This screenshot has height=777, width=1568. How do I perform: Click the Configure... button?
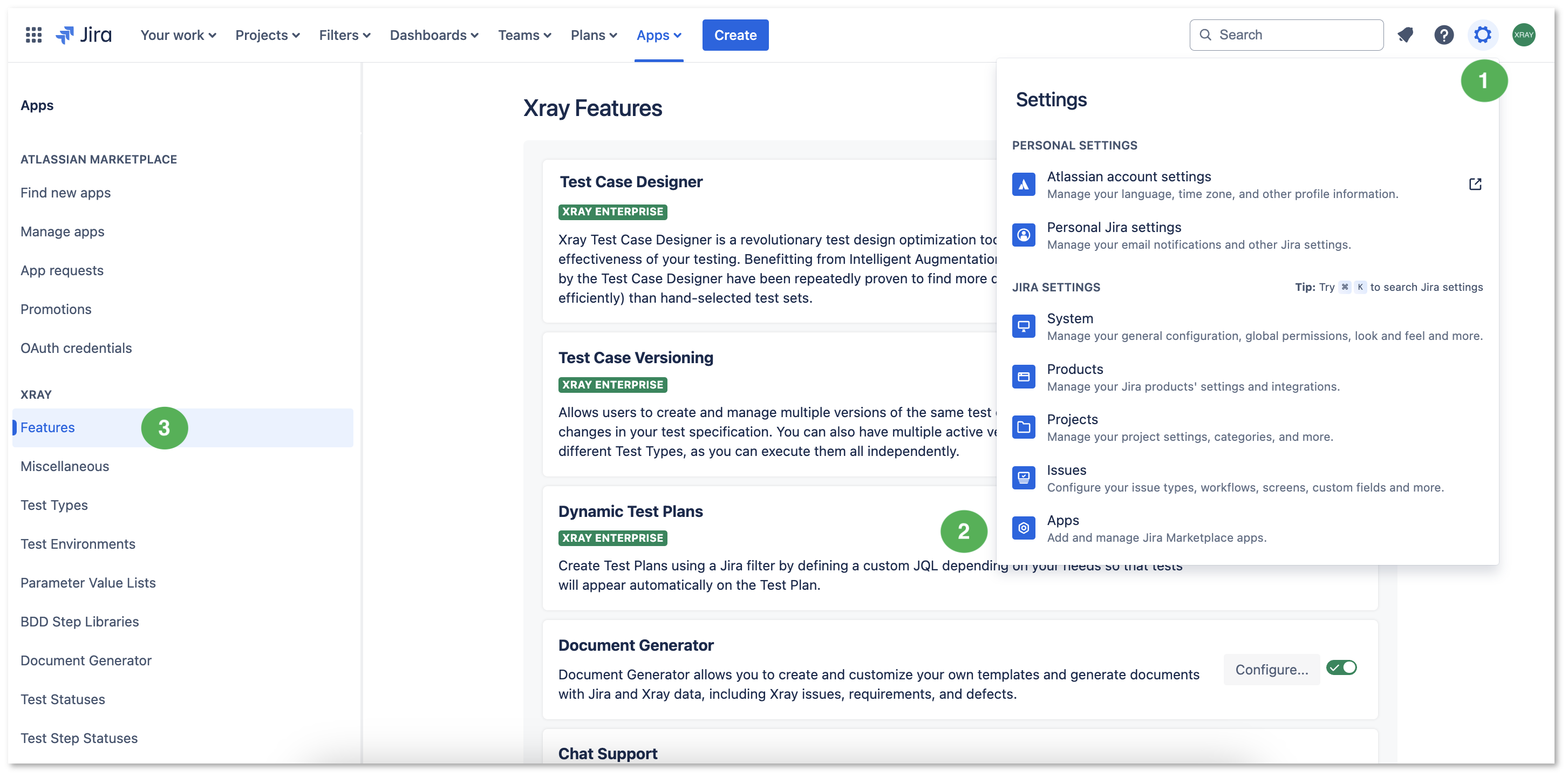click(x=1272, y=670)
